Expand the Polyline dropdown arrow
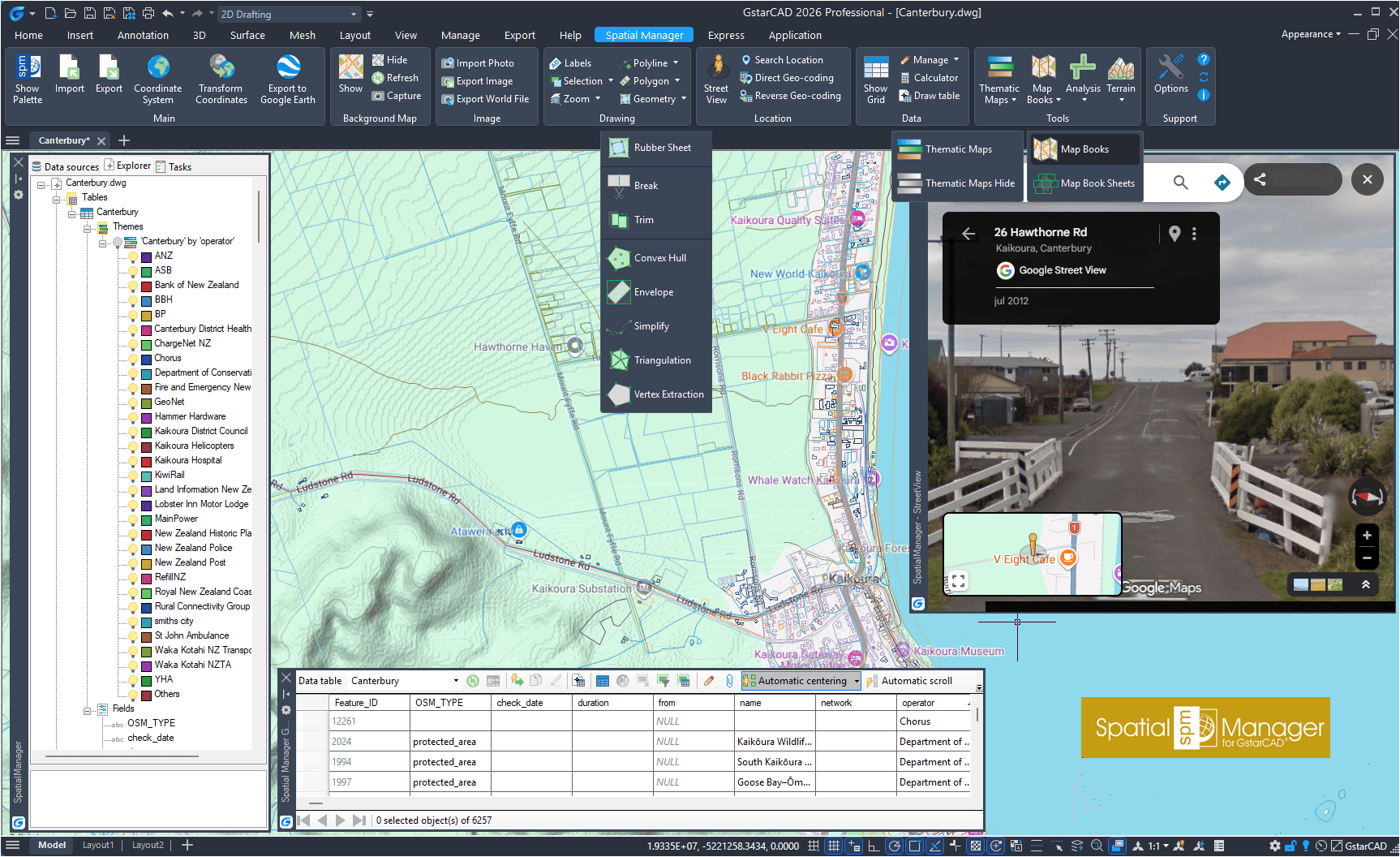The height and width of the screenshot is (857, 1400). [676, 63]
